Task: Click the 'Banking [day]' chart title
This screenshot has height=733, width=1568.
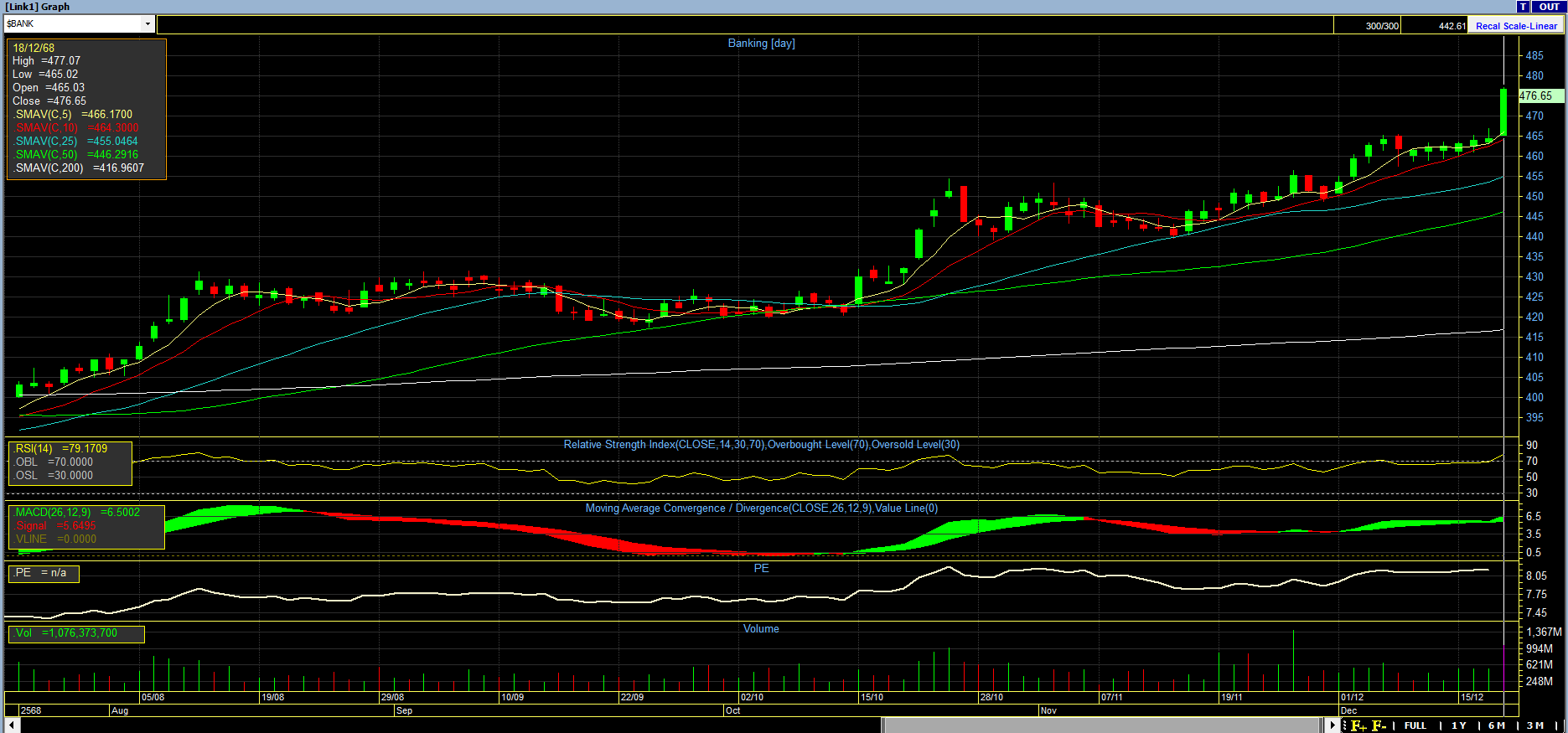Action: 761,43
